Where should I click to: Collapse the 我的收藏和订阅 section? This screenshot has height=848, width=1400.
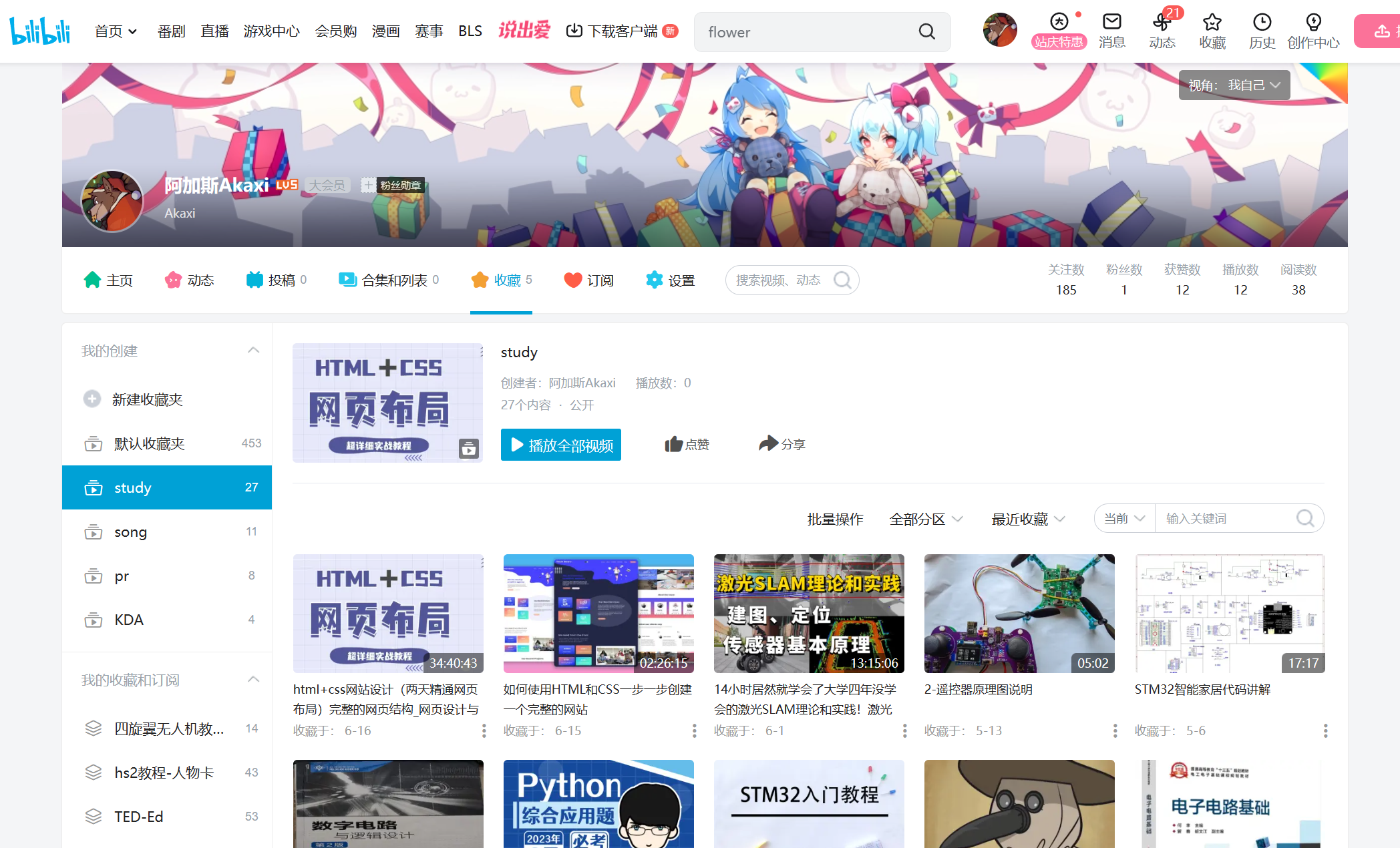pos(253,679)
